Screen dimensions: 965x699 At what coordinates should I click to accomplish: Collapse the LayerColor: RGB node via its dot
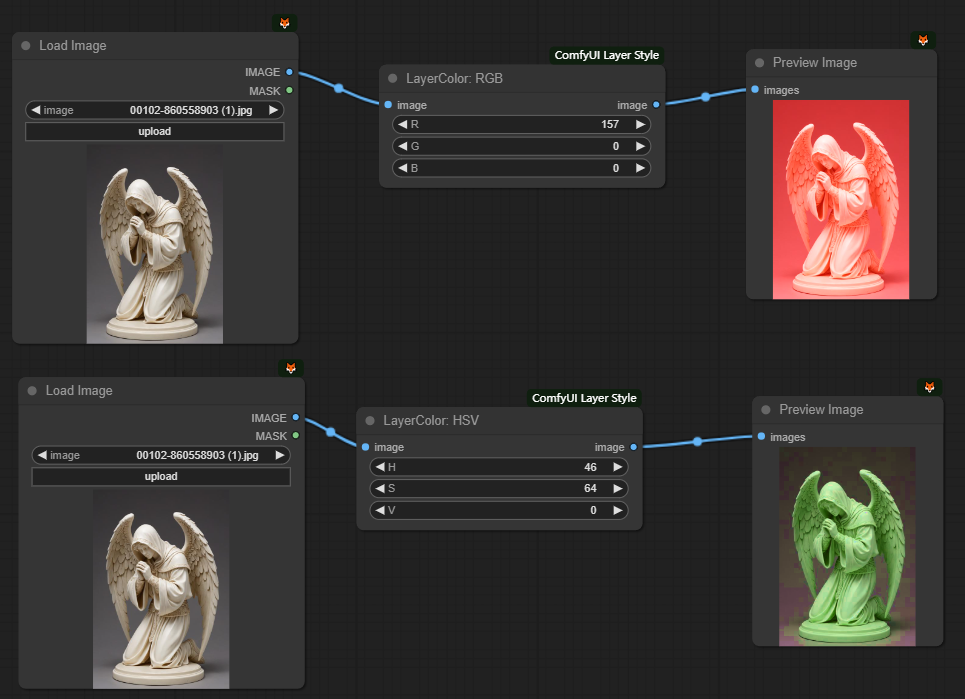(x=393, y=78)
